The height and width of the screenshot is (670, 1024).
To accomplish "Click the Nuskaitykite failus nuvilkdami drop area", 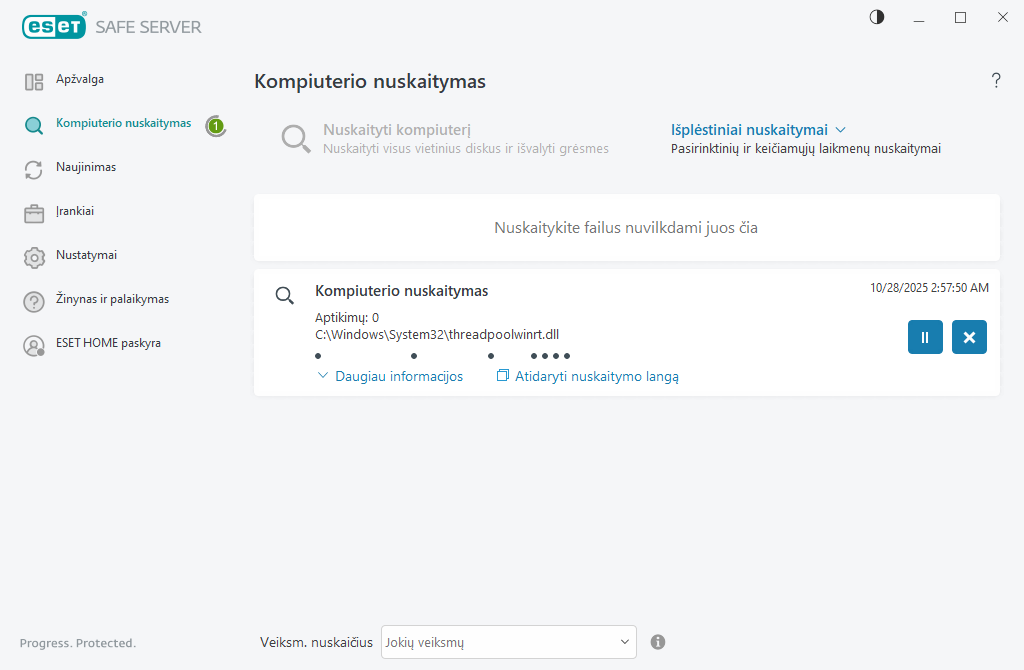I will pos(626,227).
